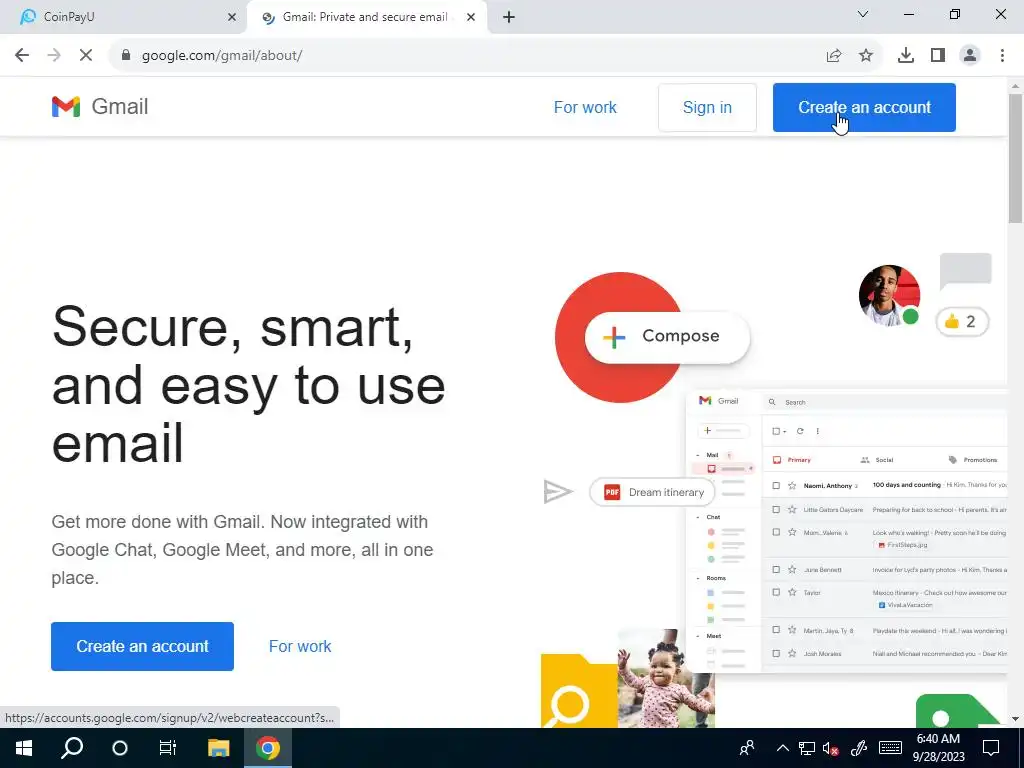Click the Gmail M logo icon

[x=66, y=106]
